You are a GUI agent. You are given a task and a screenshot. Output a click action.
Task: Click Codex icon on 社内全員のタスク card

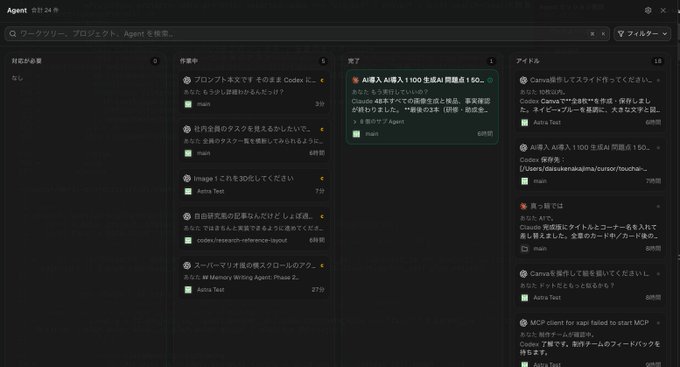187,129
